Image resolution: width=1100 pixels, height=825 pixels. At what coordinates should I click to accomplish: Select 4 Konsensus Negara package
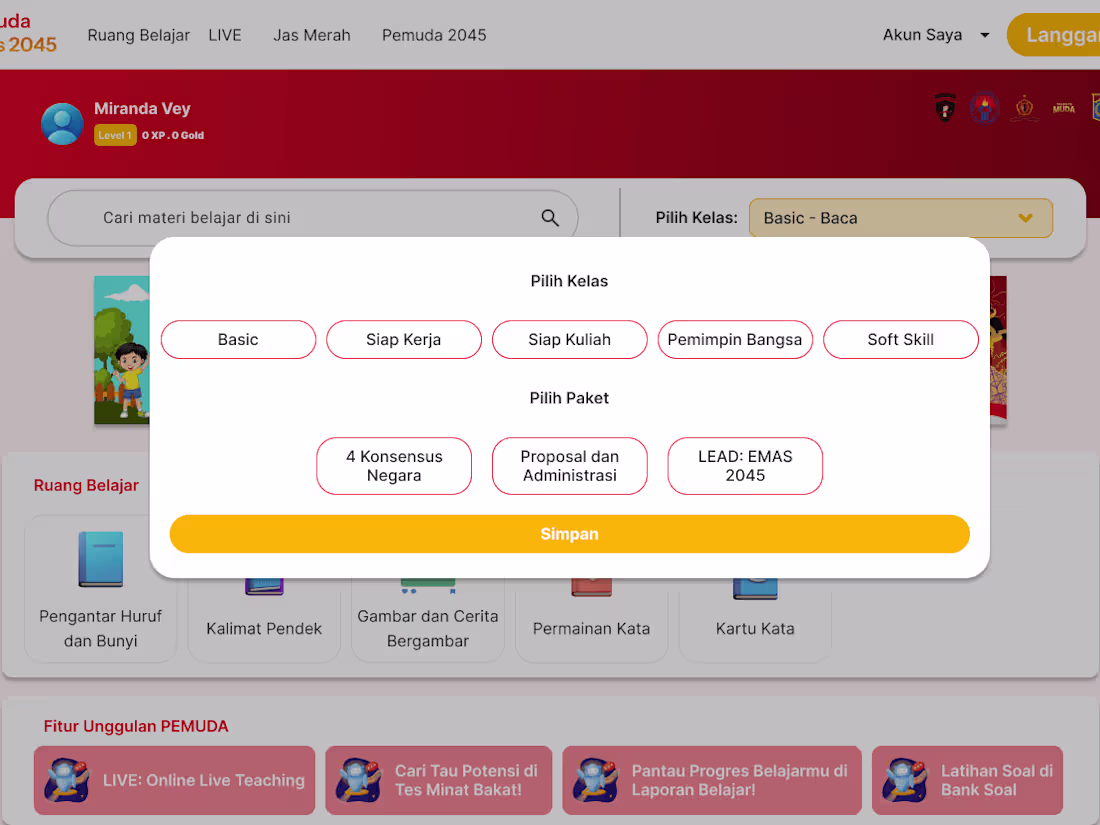pyautogui.click(x=394, y=466)
